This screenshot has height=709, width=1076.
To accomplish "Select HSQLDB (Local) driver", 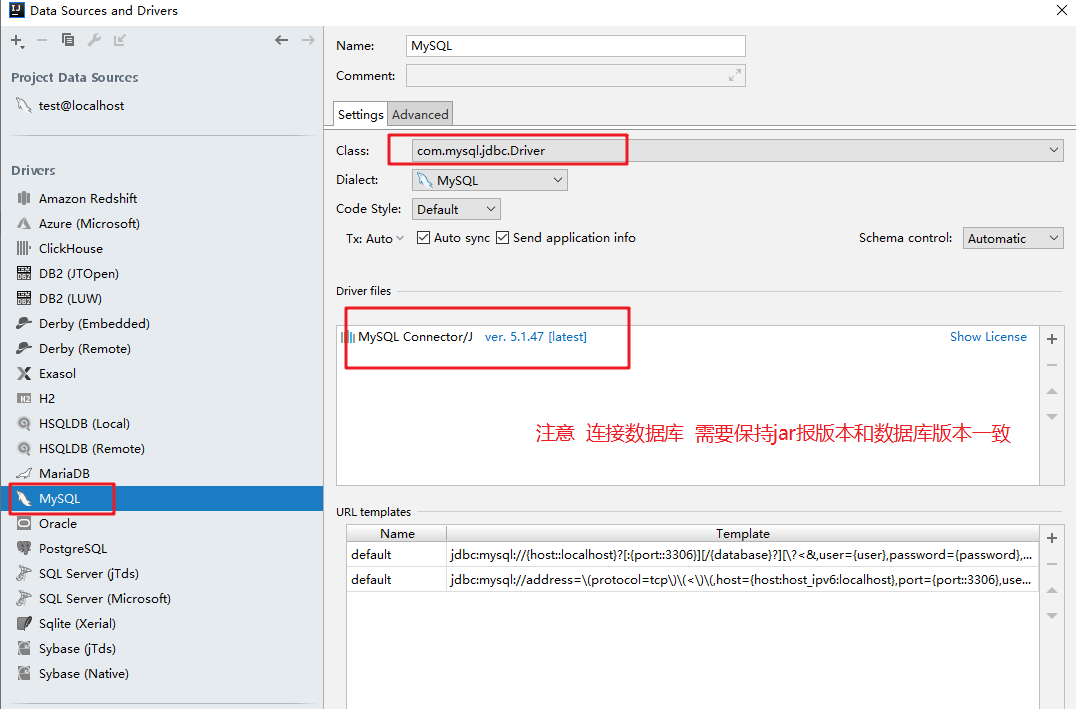I will (84, 423).
